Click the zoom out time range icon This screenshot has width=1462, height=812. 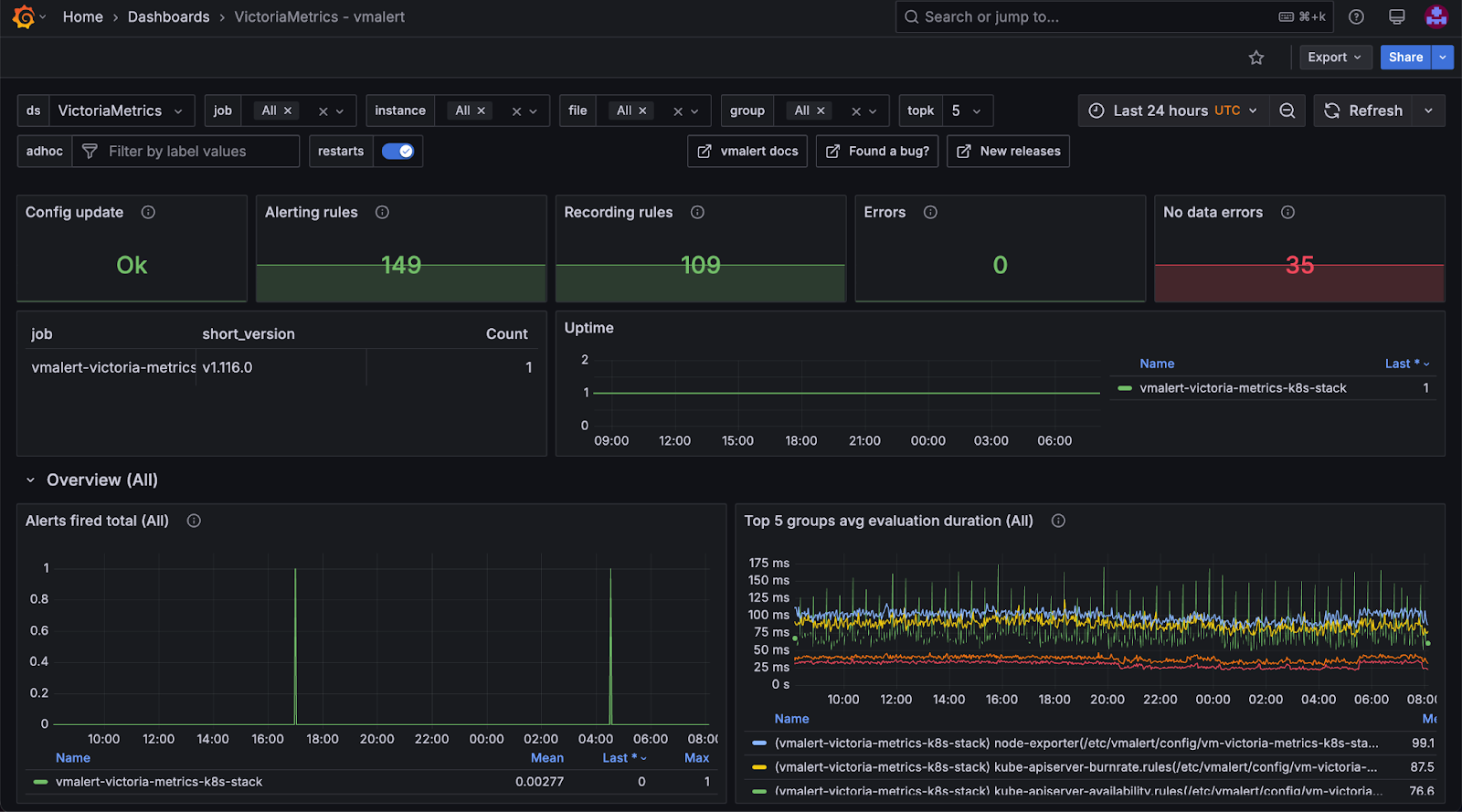tap(1287, 111)
